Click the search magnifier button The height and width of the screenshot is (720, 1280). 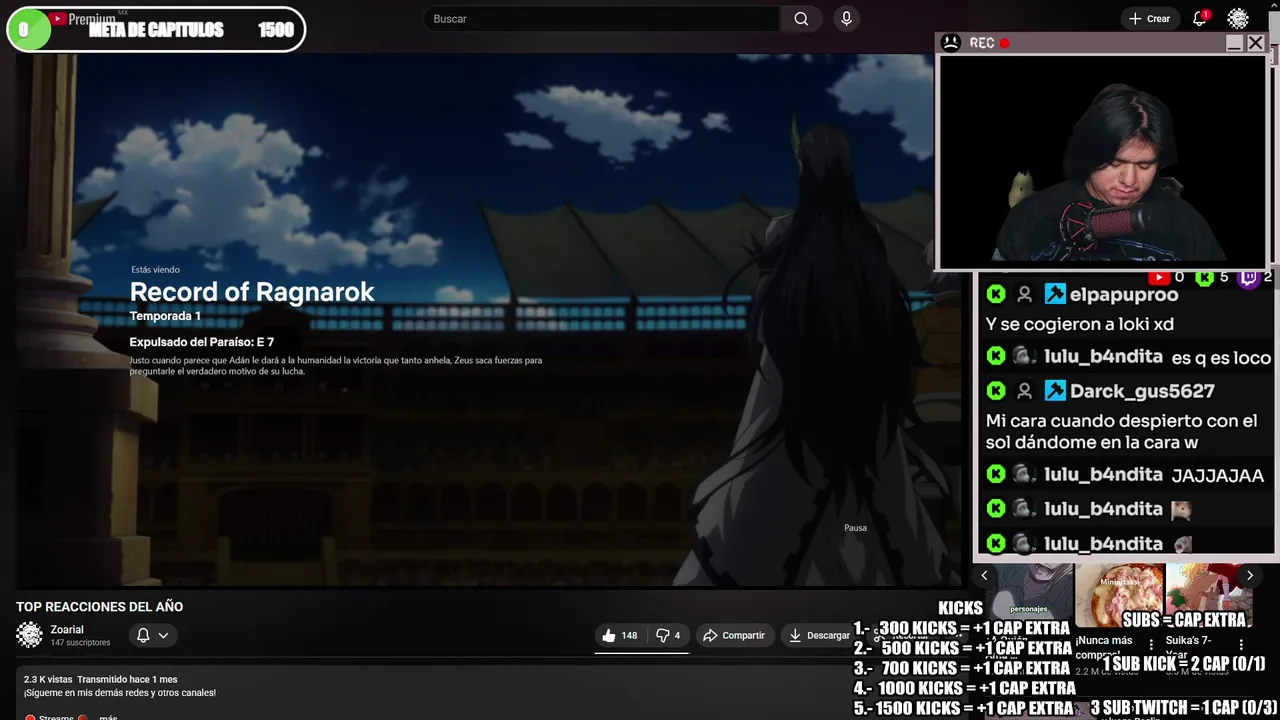coord(801,19)
